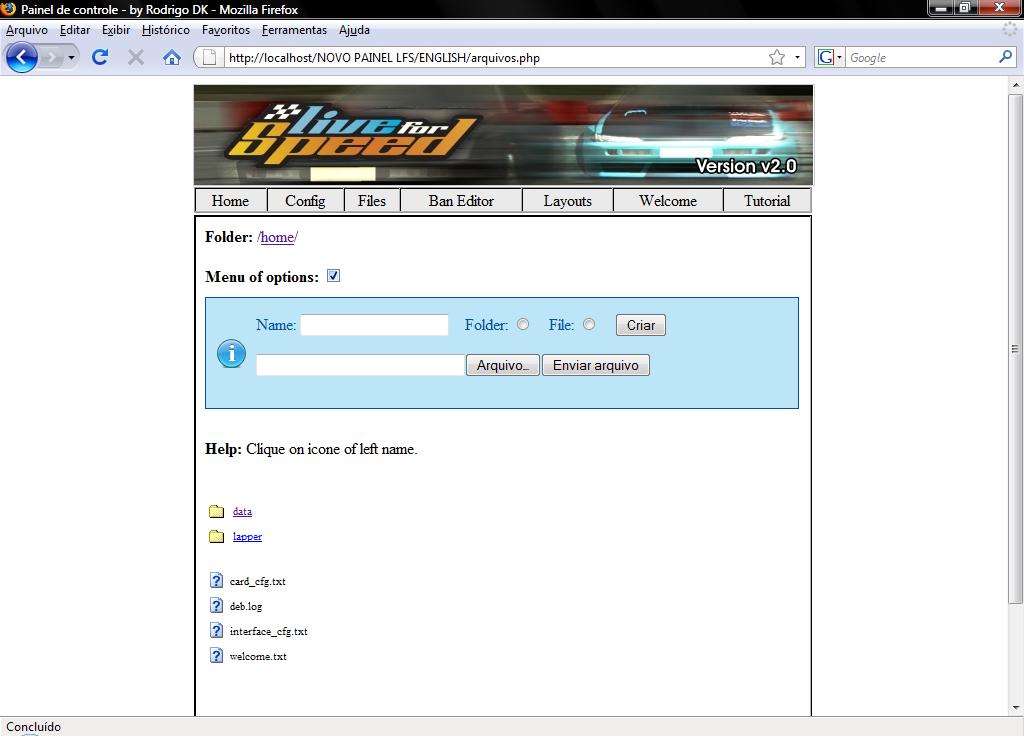Open the search engine selector dropdown
Image resolution: width=1024 pixels, height=736 pixels.
tap(839, 57)
